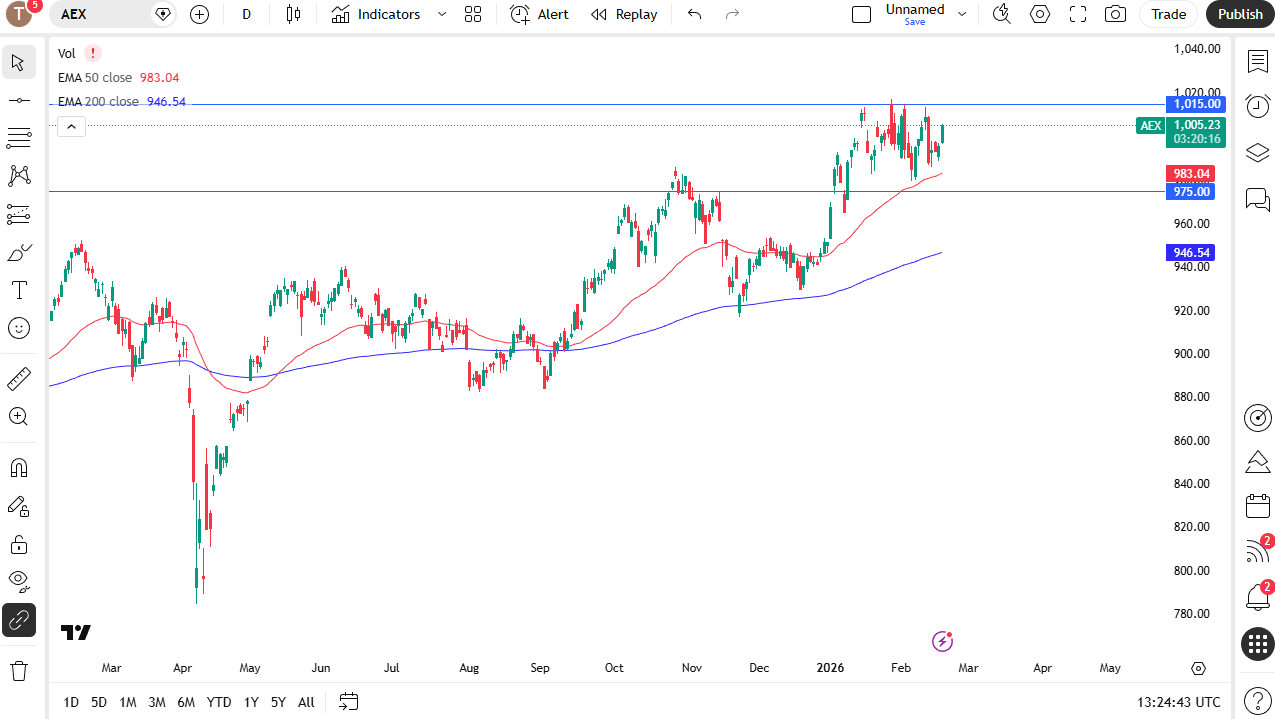Open the watchlist panel
Viewport: 1275px width, 719px height.
point(1257,62)
